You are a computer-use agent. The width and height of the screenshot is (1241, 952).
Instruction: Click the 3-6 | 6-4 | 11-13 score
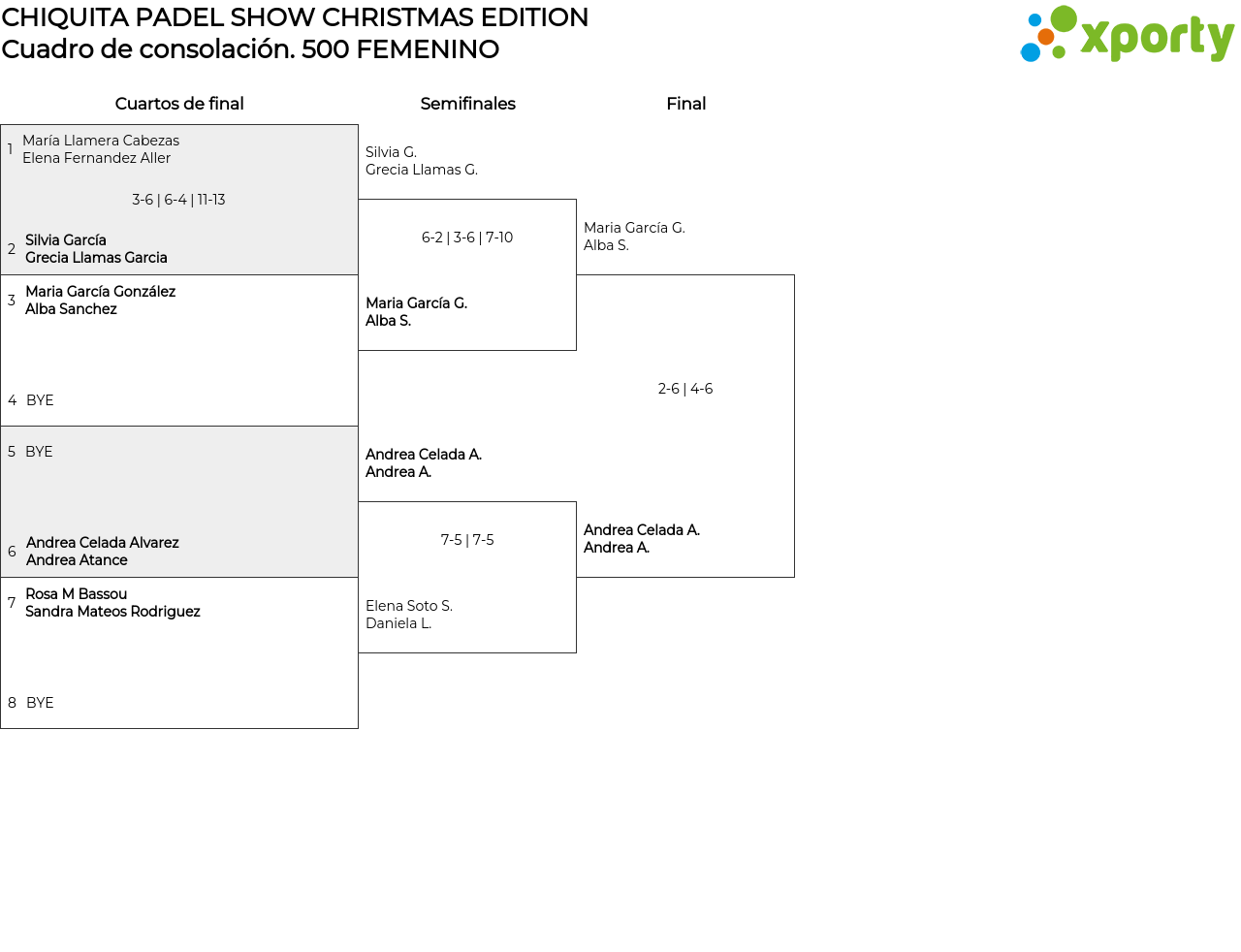[x=178, y=200]
